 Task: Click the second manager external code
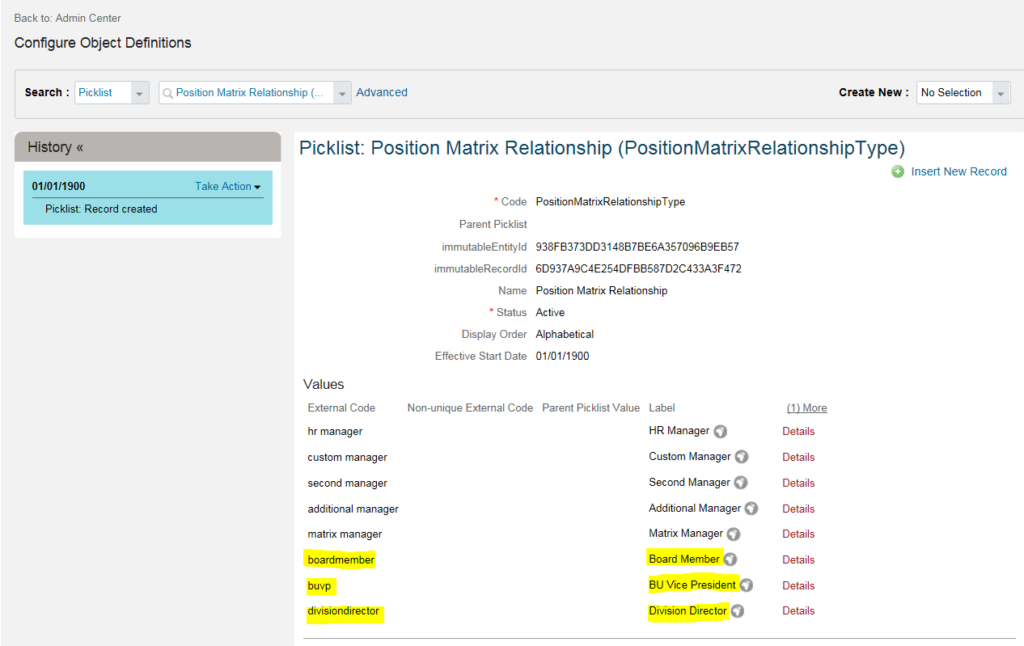point(347,483)
